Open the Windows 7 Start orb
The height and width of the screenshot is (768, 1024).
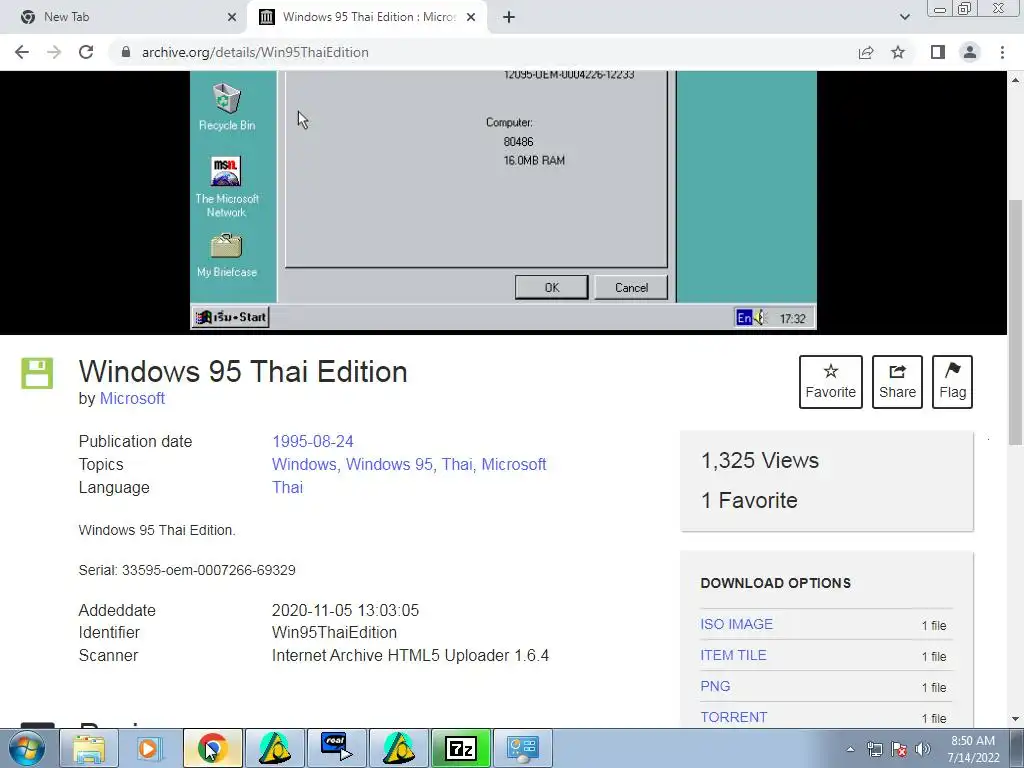point(26,748)
